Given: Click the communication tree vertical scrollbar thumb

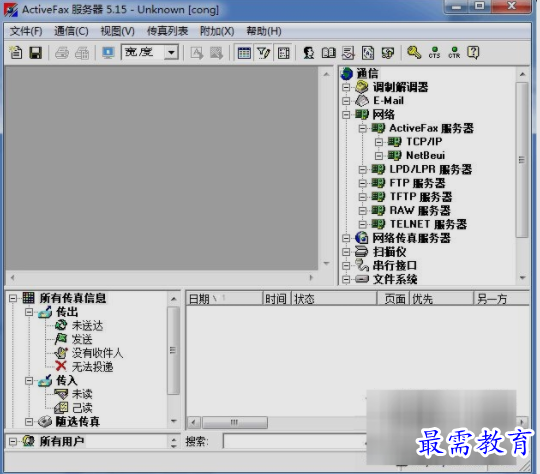Looking at the screenshot, I should point(522,159).
